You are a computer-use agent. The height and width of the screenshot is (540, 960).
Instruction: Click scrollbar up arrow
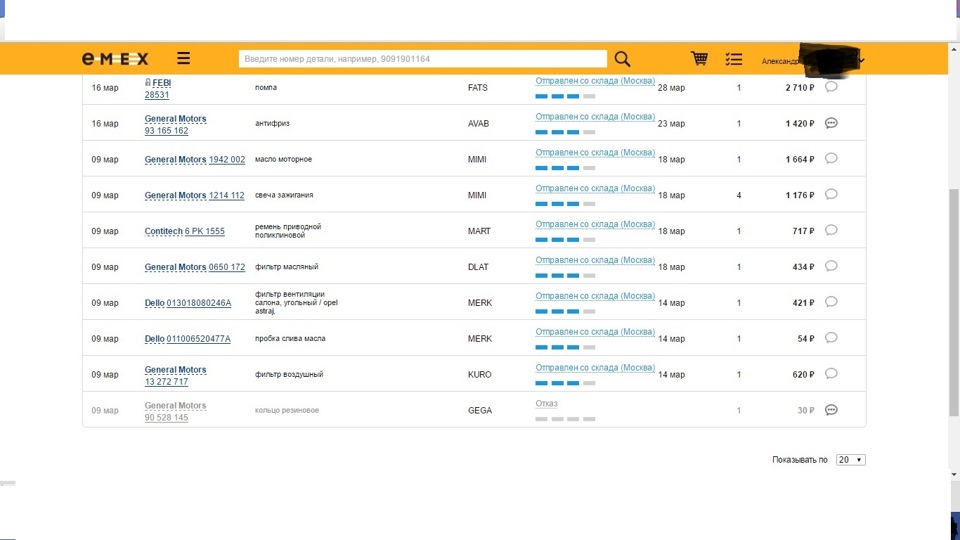tap(954, 48)
